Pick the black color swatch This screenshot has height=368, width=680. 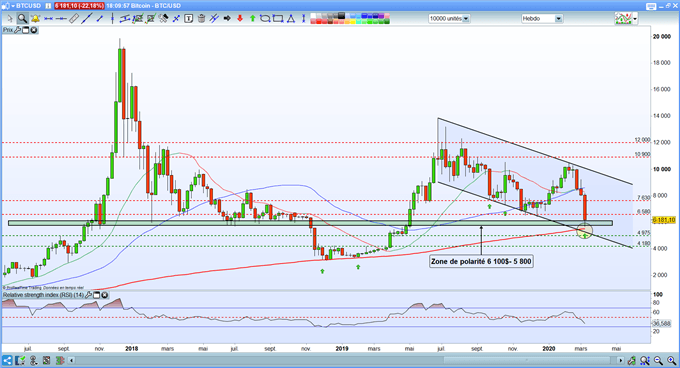[x=341, y=16]
